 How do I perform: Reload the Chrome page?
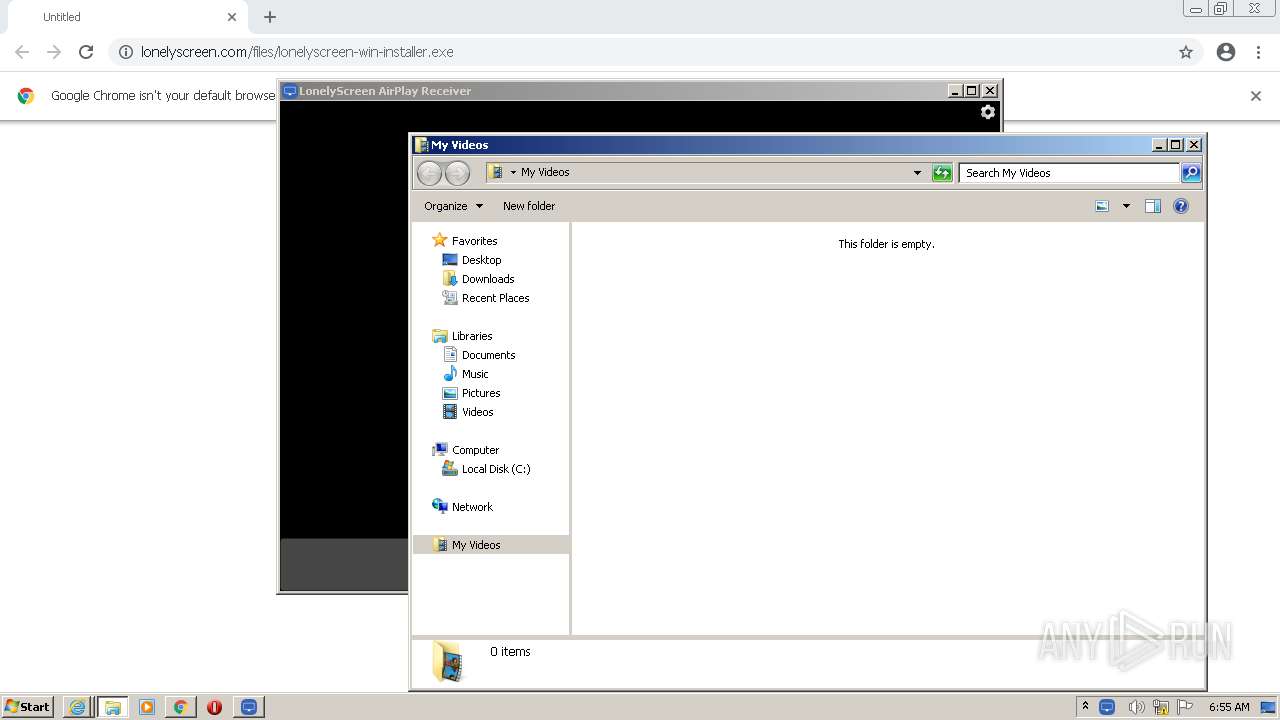point(86,52)
